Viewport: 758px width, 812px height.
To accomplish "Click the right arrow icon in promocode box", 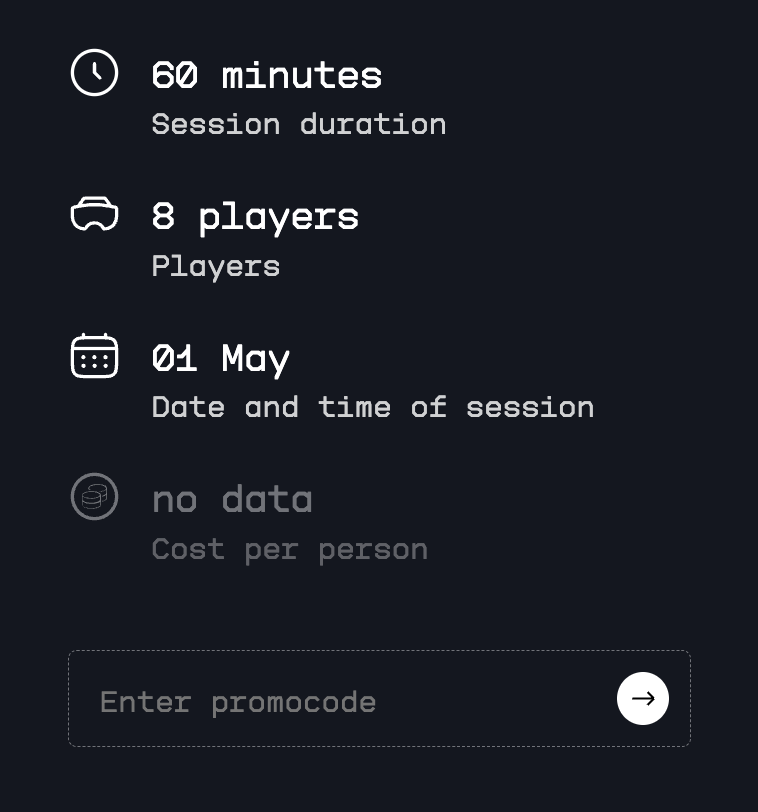I will pyautogui.click(x=643, y=698).
